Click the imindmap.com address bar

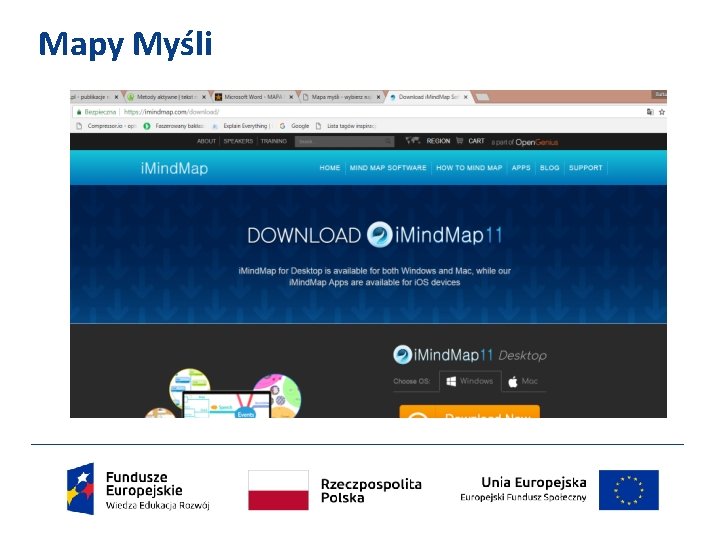[x=358, y=112]
